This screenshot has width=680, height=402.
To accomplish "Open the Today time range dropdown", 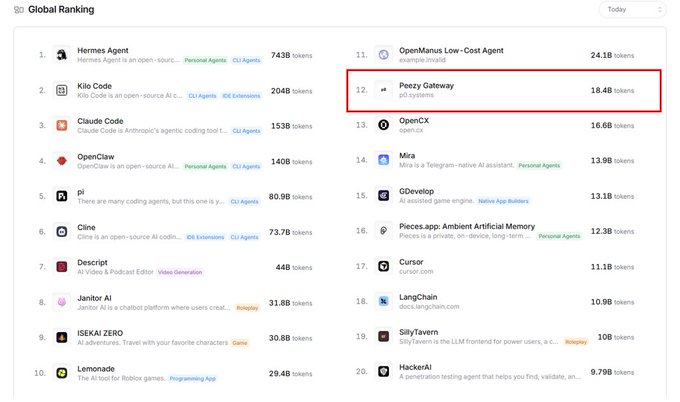I will (x=632, y=10).
